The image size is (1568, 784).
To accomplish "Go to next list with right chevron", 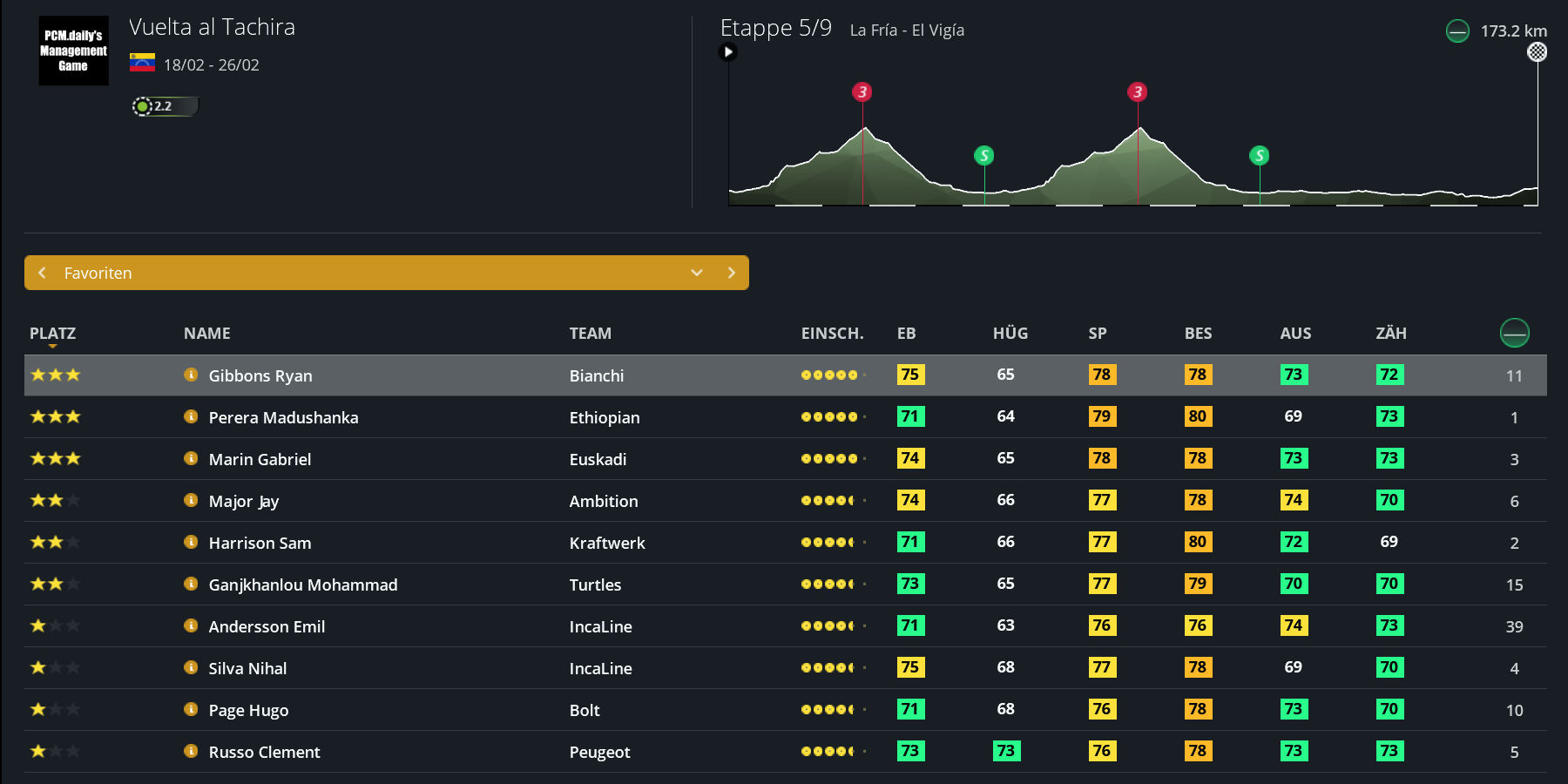I will pyautogui.click(x=731, y=273).
